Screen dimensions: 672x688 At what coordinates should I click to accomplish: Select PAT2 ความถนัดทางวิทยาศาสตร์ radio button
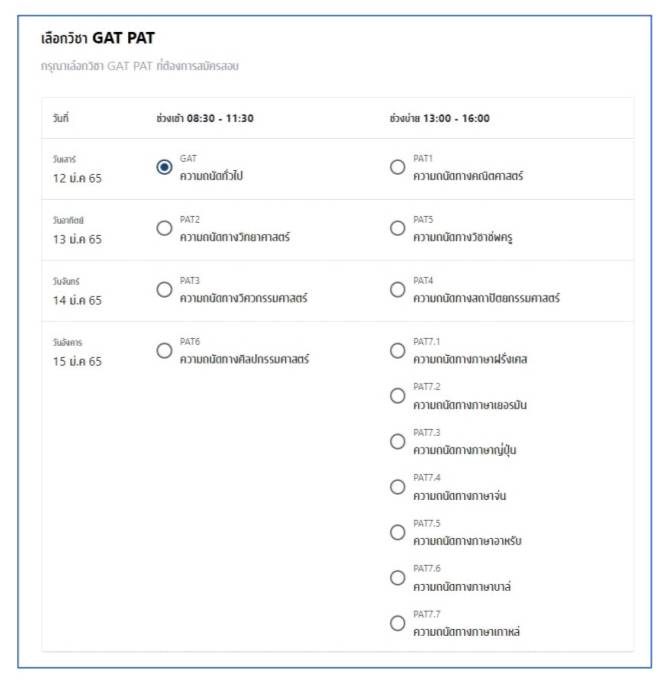[165, 228]
